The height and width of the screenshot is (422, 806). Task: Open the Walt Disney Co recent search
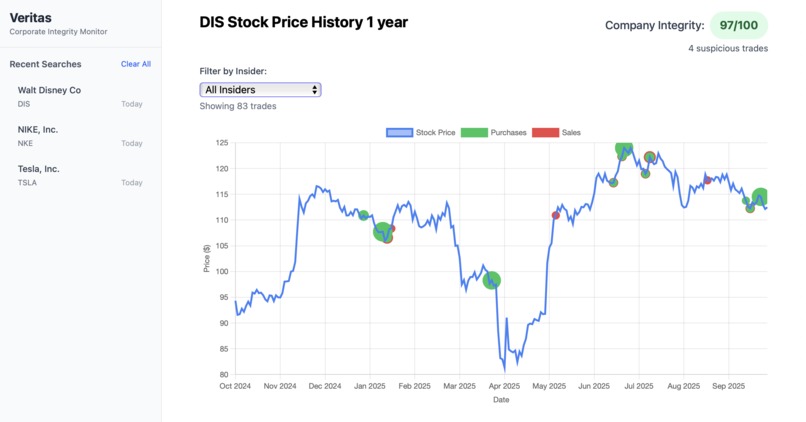pos(80,96)
